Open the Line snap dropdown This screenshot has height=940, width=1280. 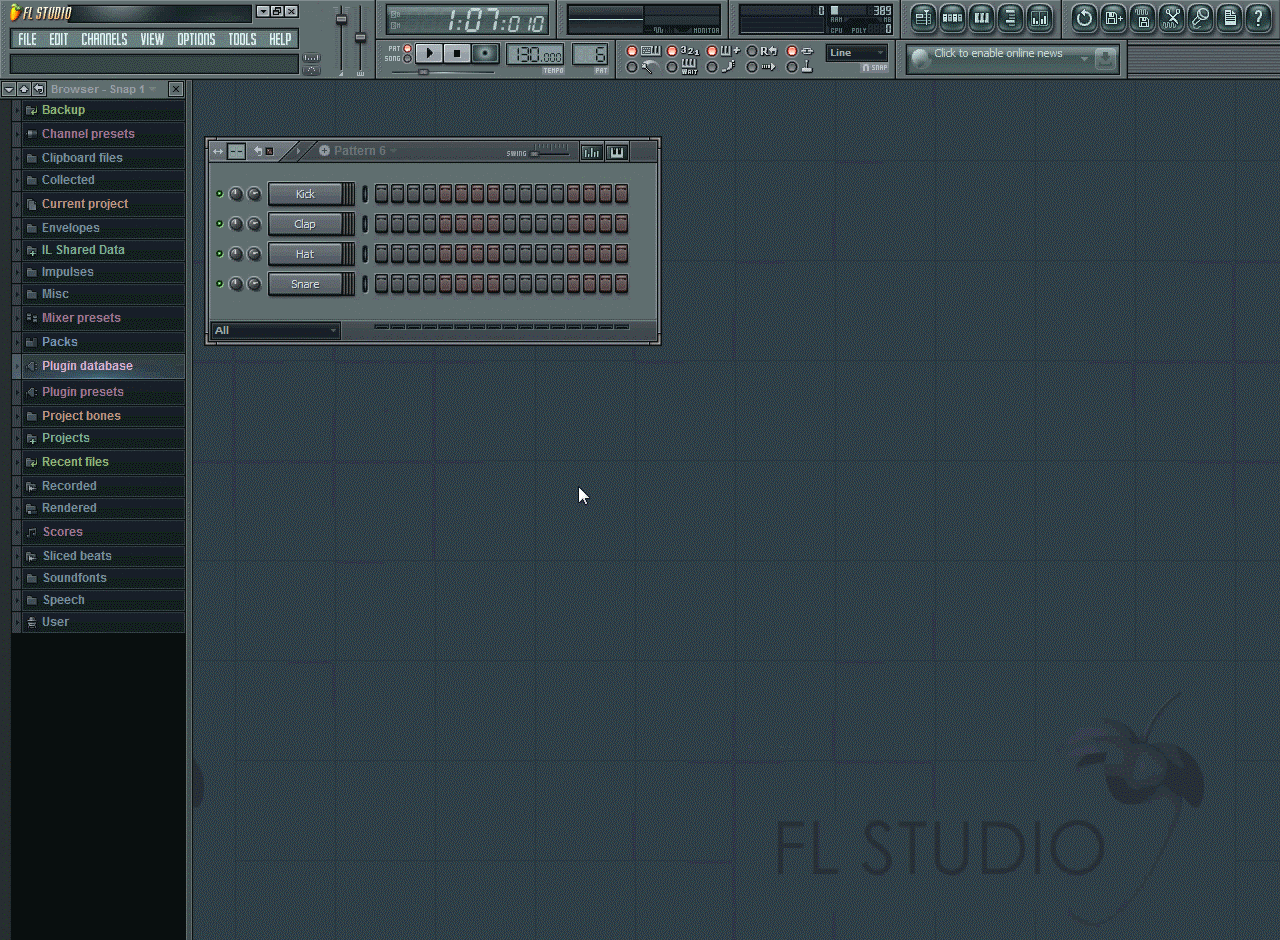tap(857, 53)
